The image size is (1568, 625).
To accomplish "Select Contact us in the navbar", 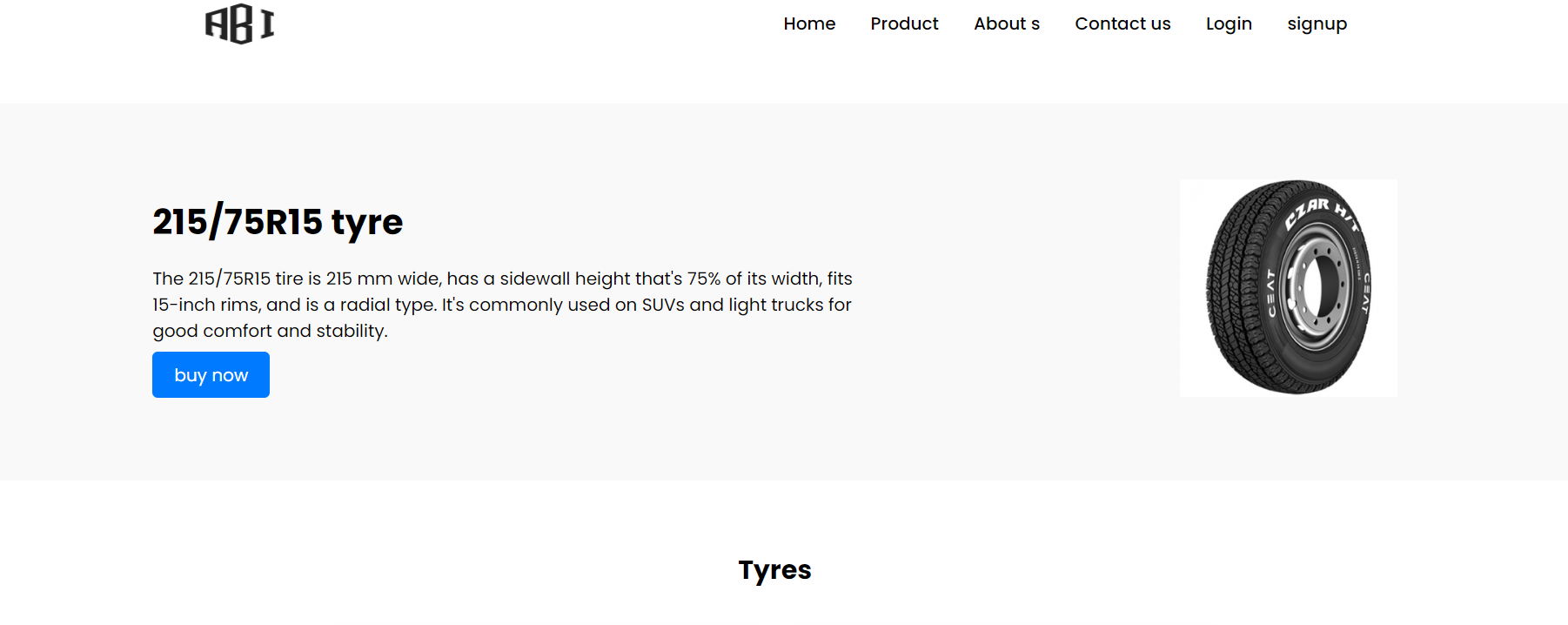I will click(x=1122, y=24).
